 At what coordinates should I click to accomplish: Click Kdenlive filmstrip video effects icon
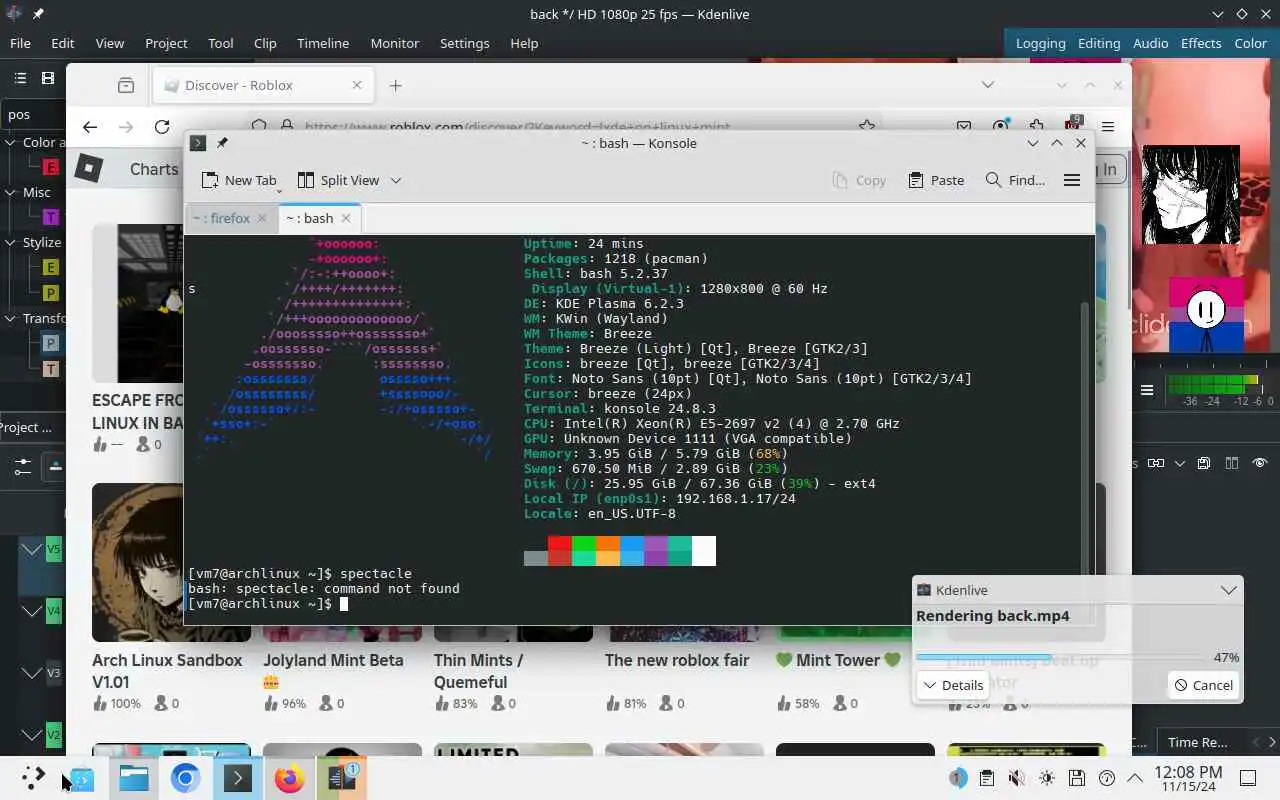coord(47,78)
